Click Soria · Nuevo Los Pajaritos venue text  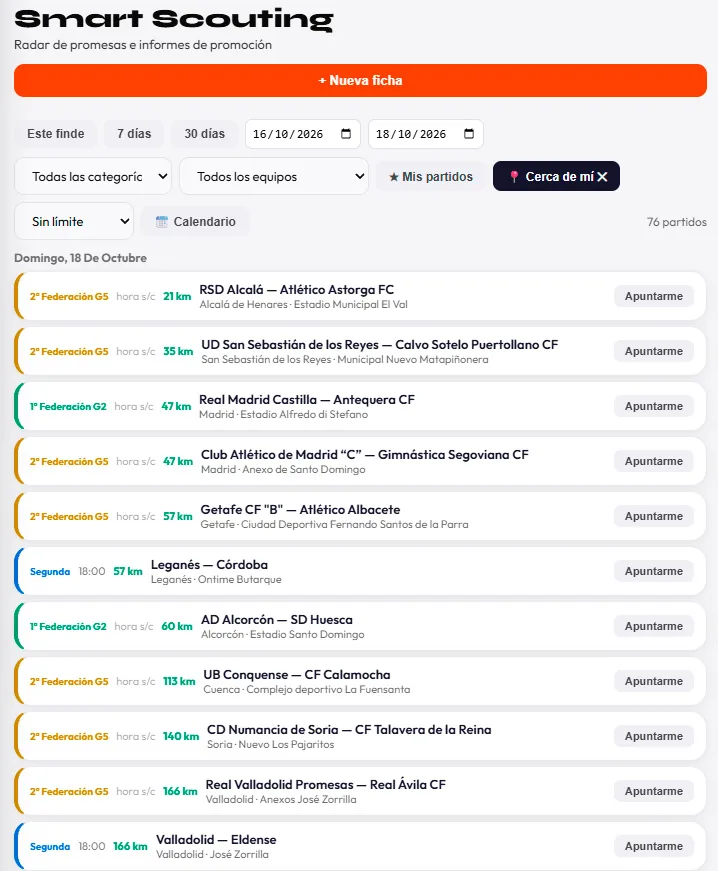[270, 744]
